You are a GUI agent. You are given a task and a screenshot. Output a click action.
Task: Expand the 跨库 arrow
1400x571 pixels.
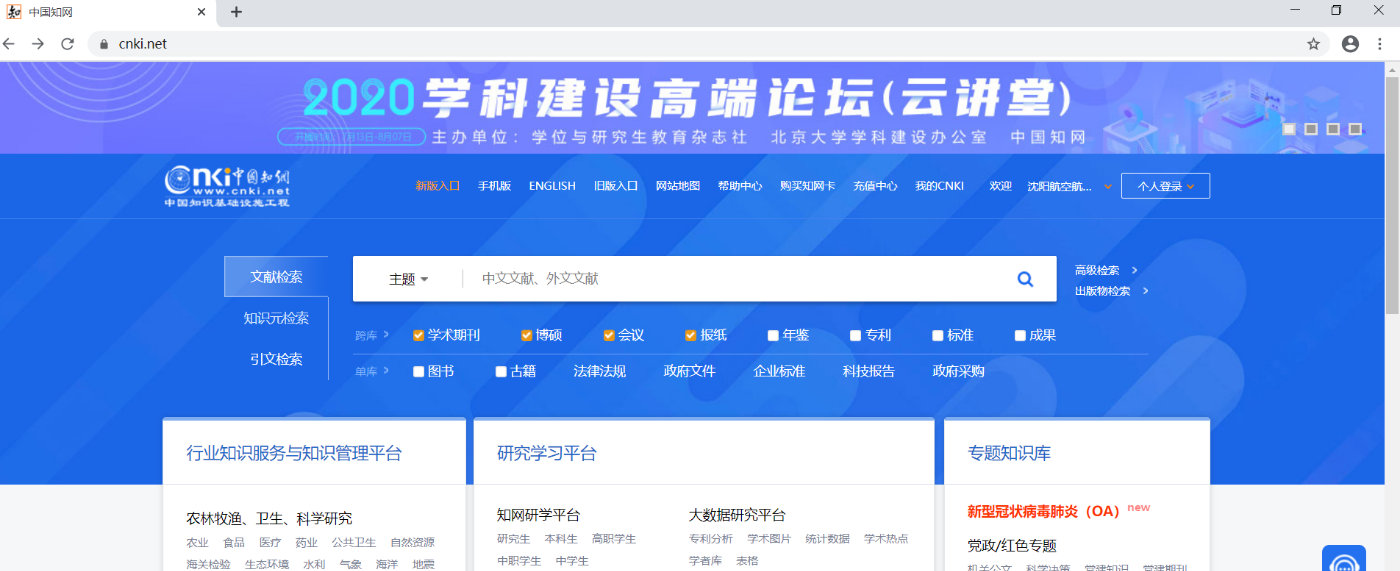tap(386, 336)
